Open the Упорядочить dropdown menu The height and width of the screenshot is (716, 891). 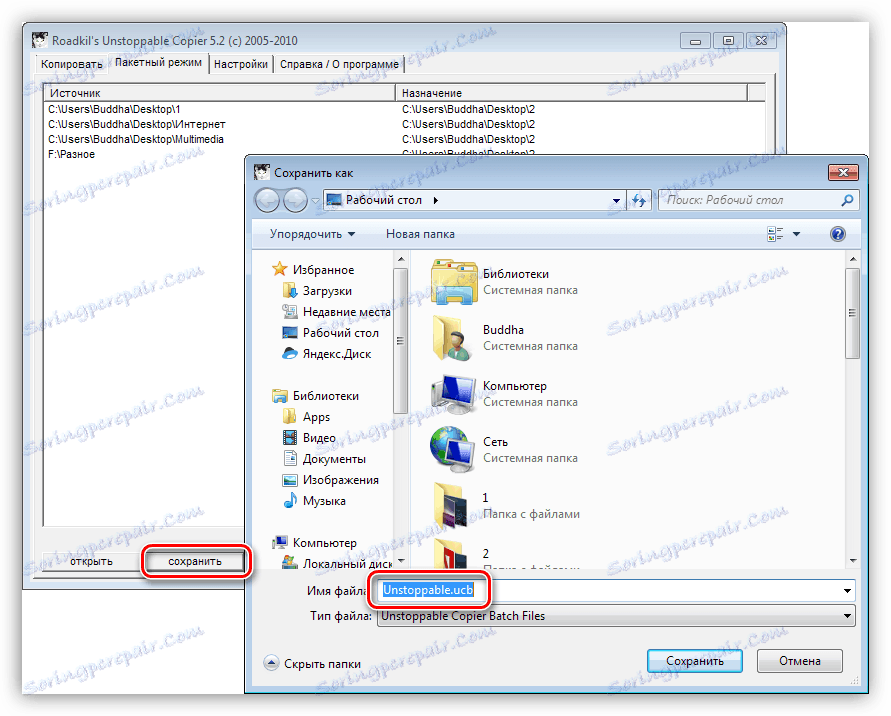312,234
